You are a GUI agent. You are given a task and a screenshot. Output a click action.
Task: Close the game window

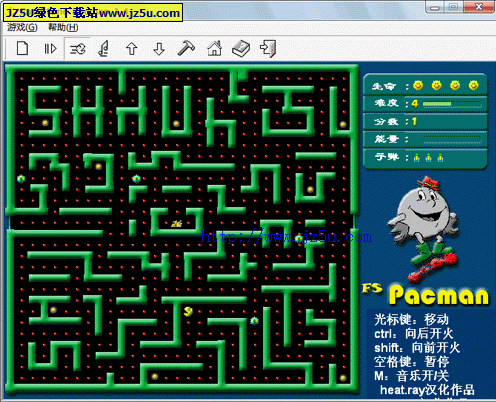pyautogui.click(x=479, y=7)
